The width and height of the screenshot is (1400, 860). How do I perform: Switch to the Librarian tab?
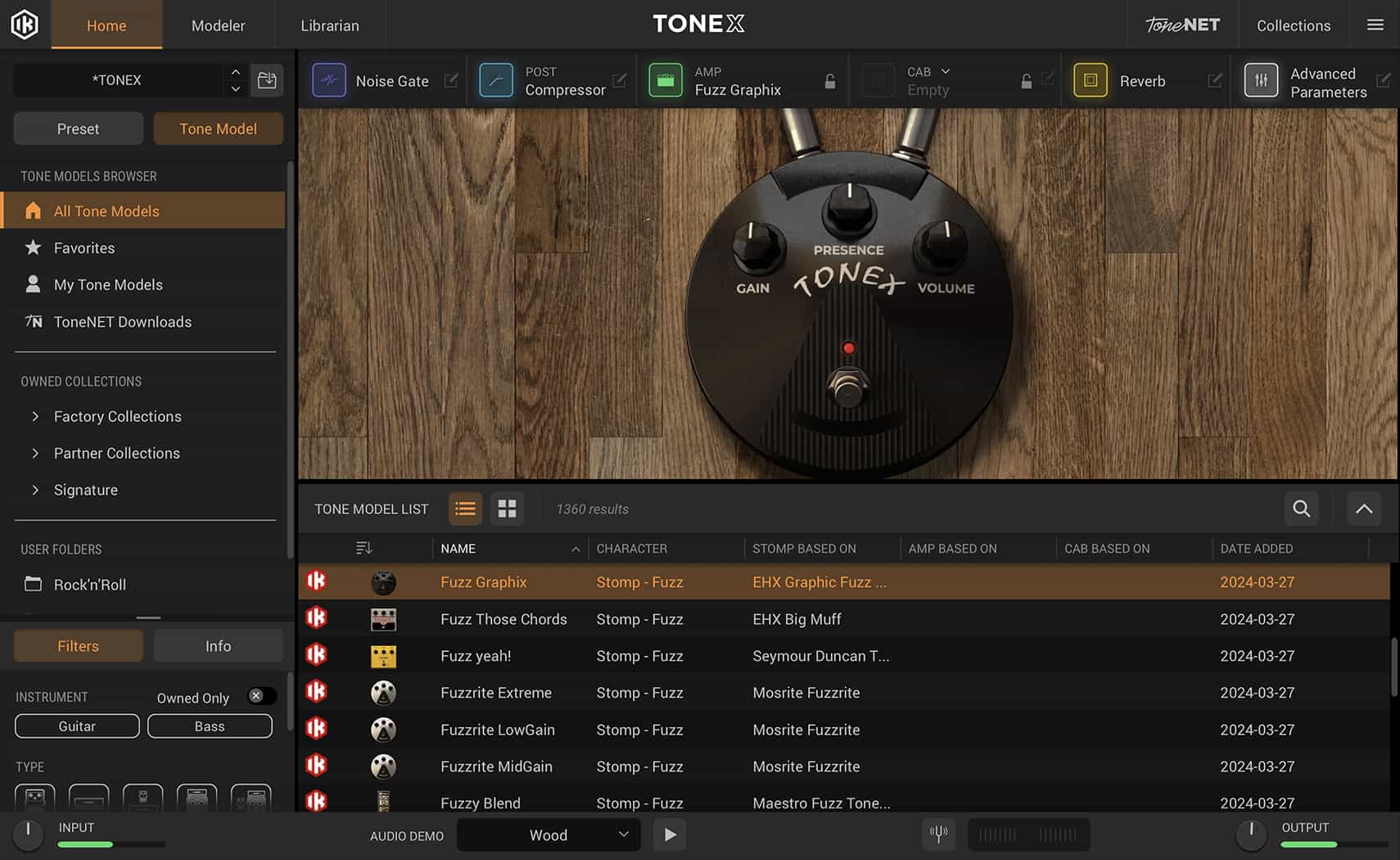point(330,25)
